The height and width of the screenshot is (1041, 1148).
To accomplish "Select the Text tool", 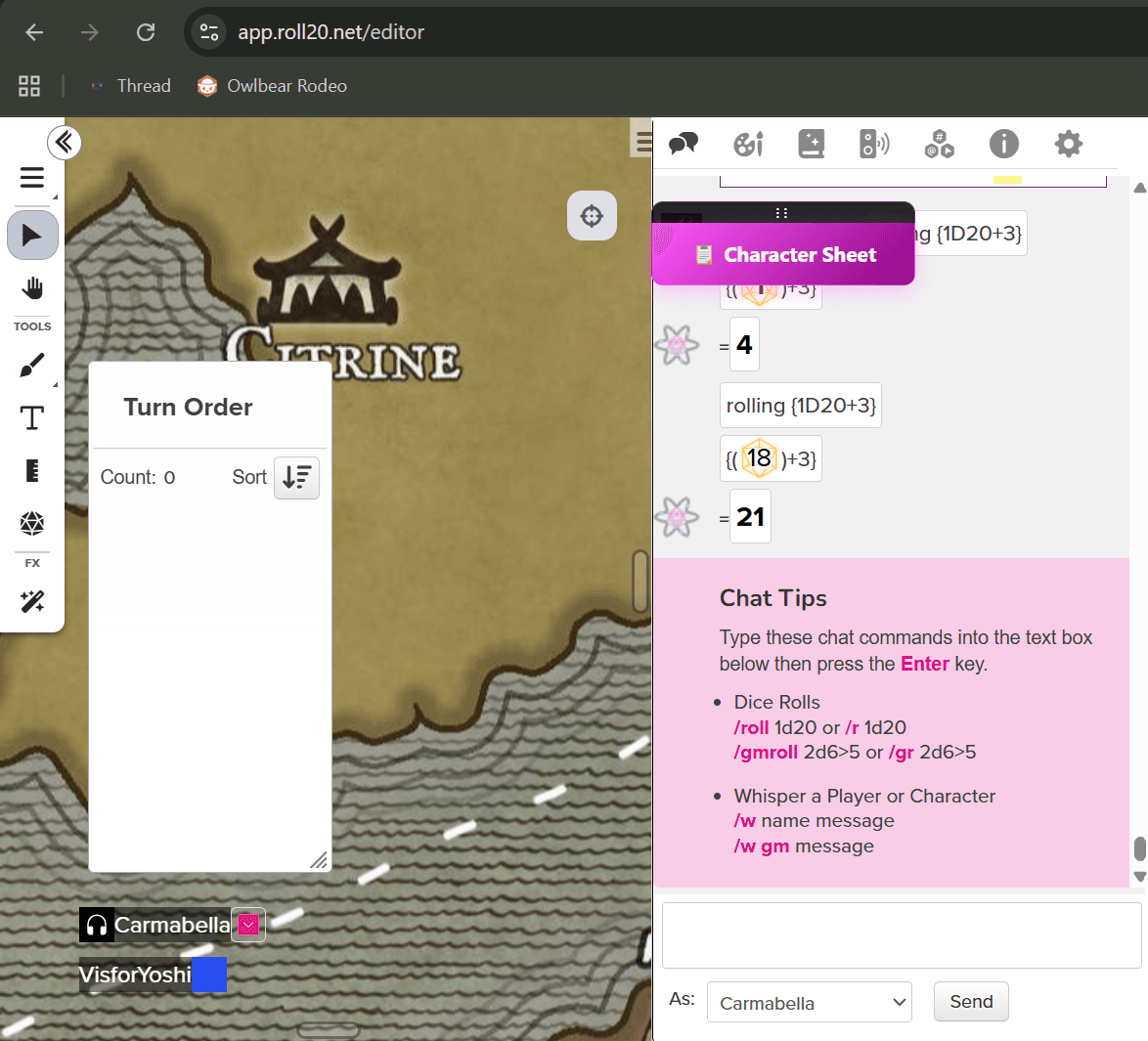I will coord(32,418).
